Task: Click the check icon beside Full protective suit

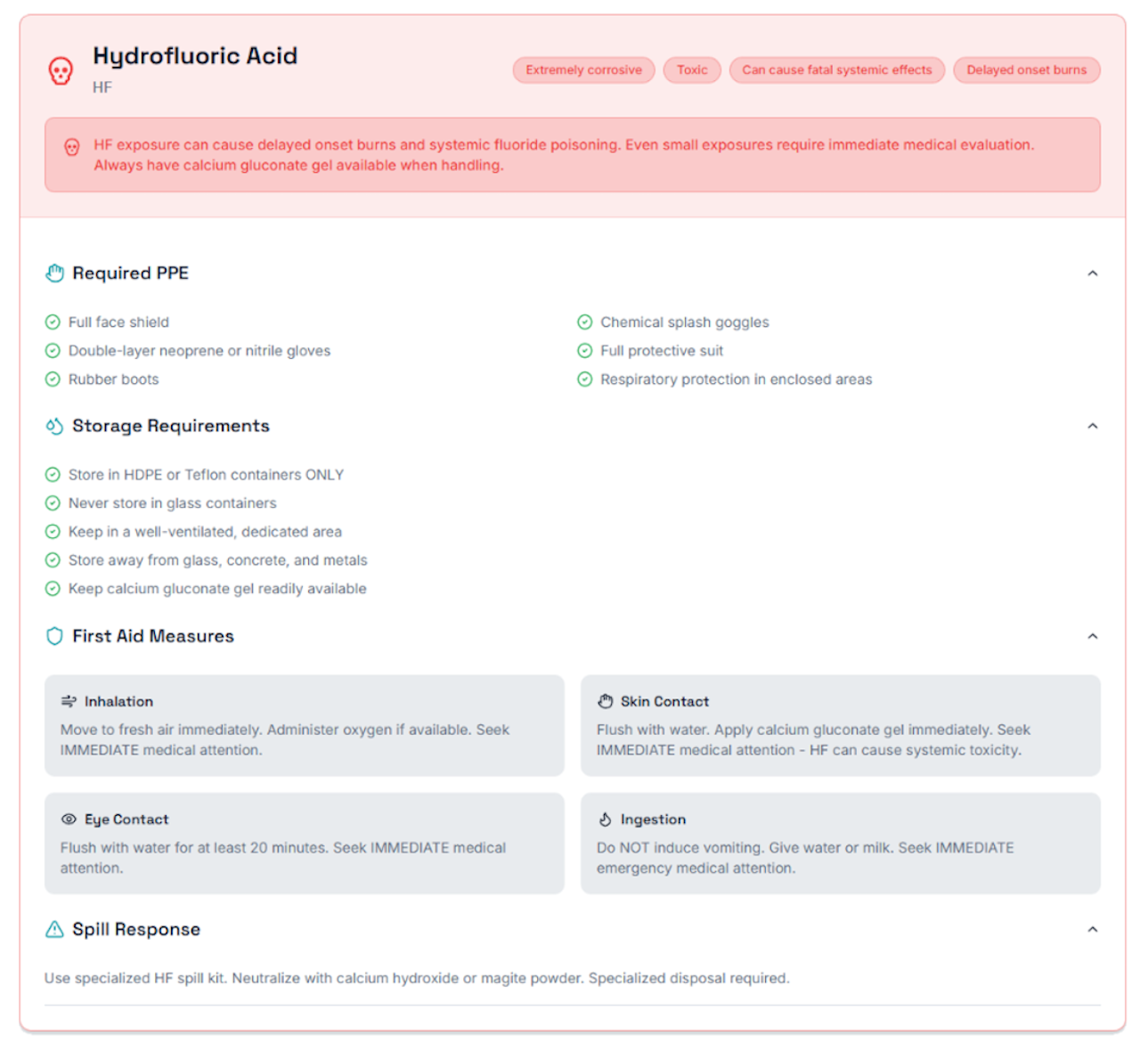Action: [585, 351]
